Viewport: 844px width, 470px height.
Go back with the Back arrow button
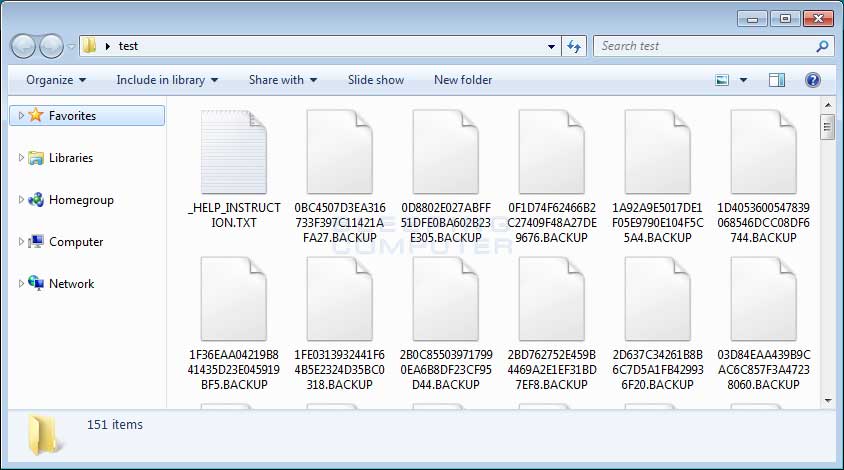tap(24, 46)
